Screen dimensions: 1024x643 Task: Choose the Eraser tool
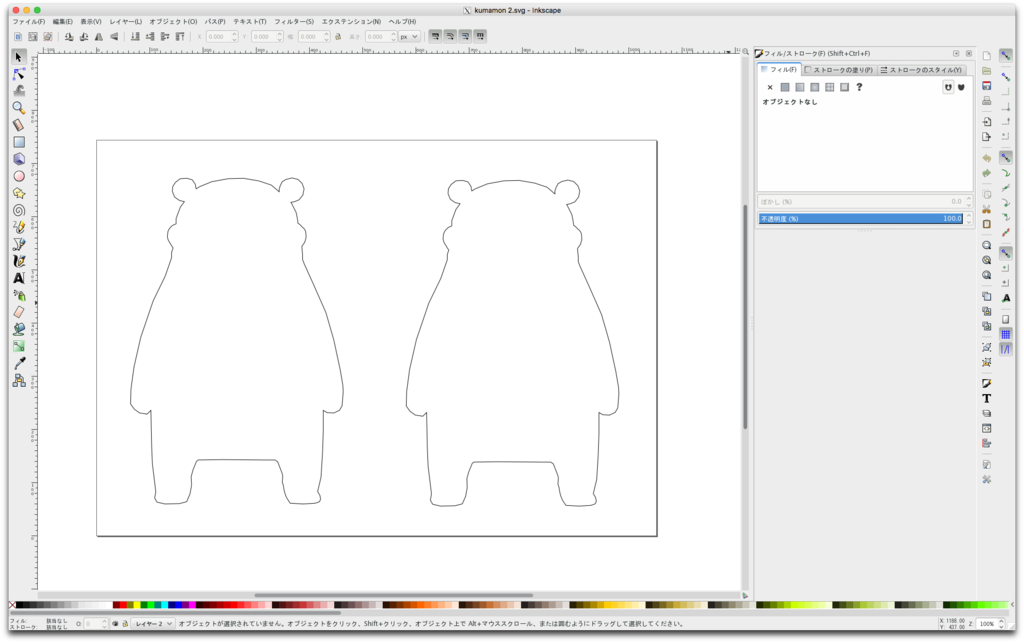[19, 312]
